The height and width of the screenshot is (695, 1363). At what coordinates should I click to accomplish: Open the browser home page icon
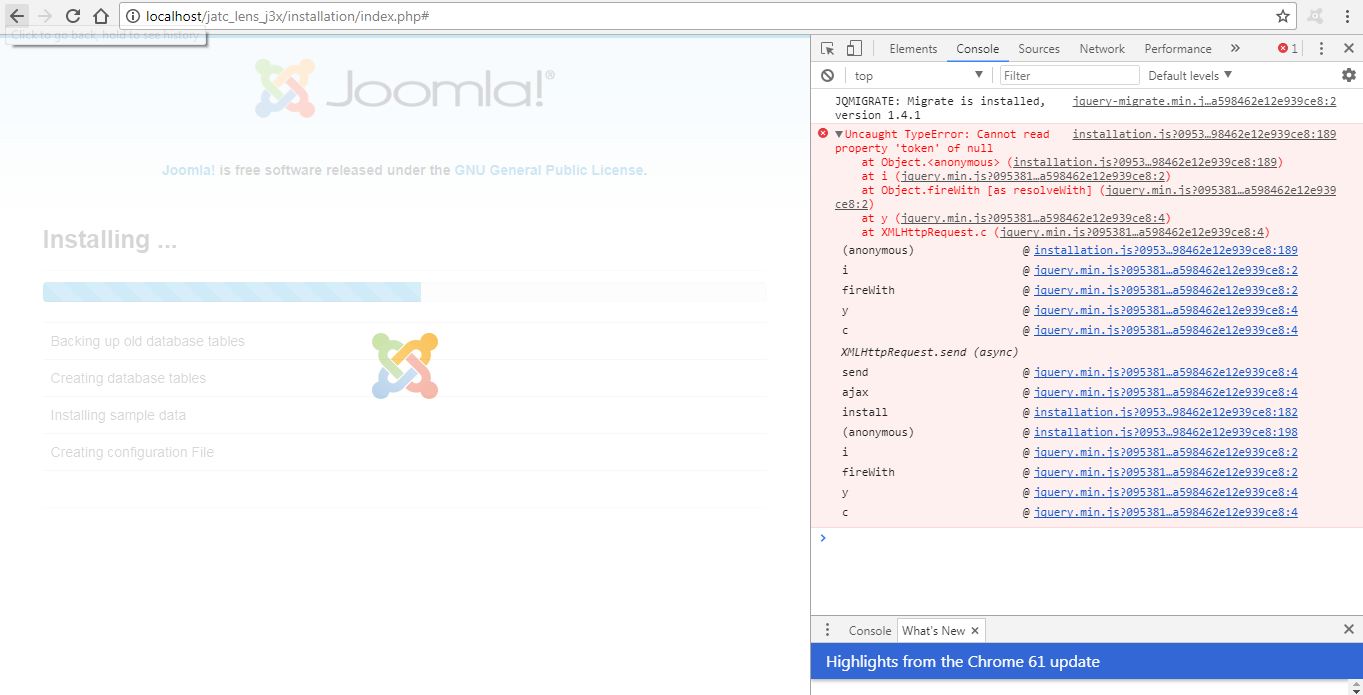(x=101, y=16)
